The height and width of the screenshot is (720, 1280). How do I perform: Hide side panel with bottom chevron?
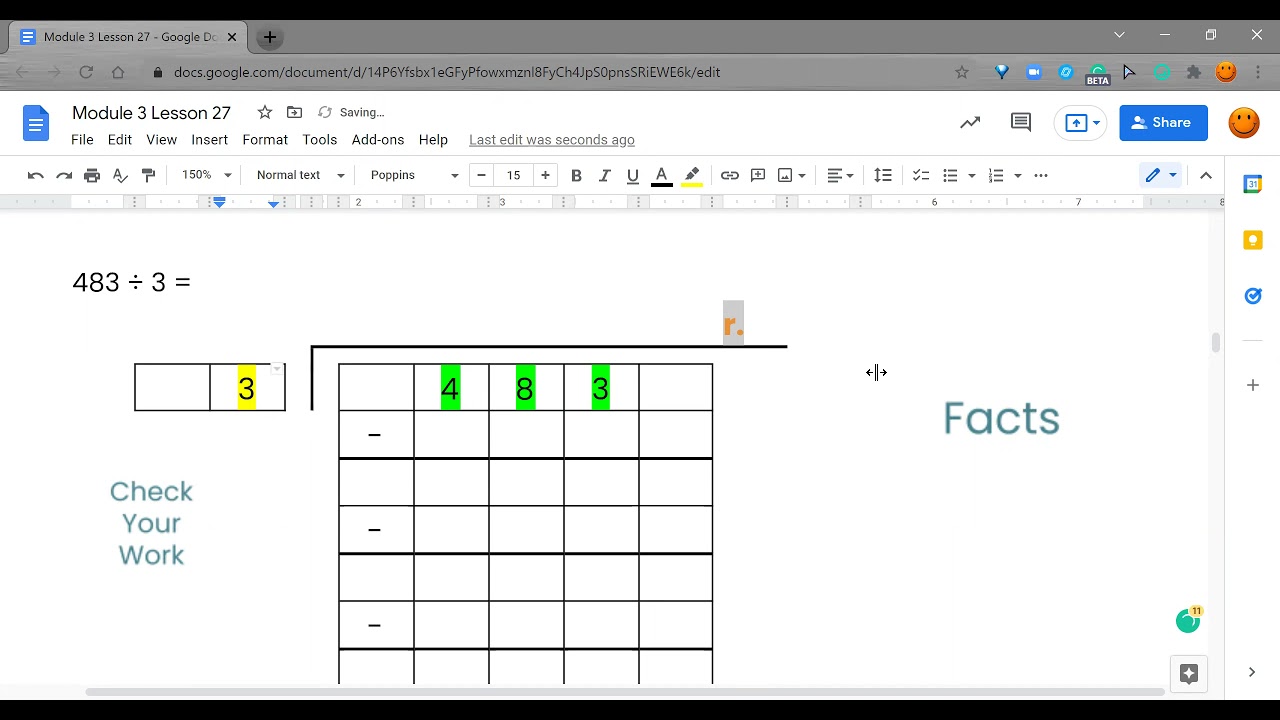tap(1252, 672)
